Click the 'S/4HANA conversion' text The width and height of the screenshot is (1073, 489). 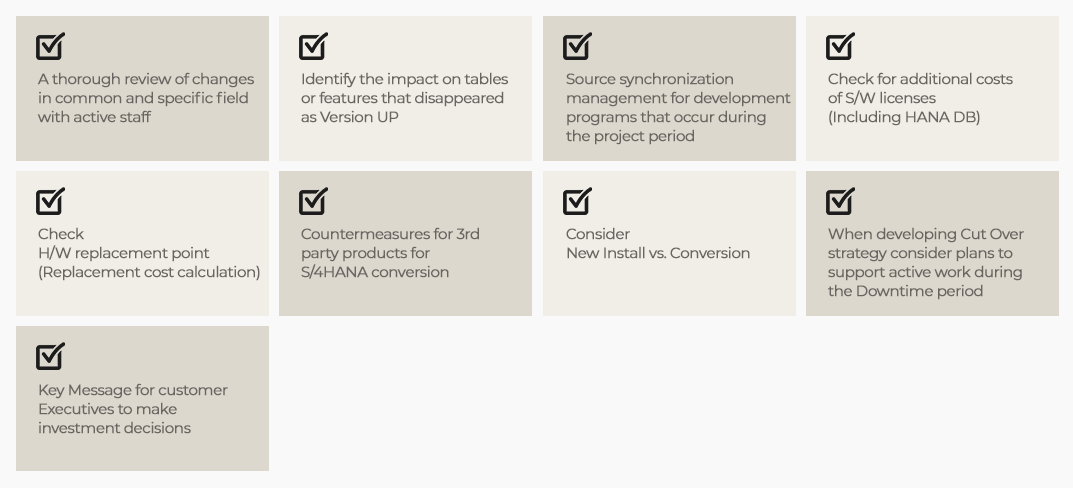(x=375, y=272)
